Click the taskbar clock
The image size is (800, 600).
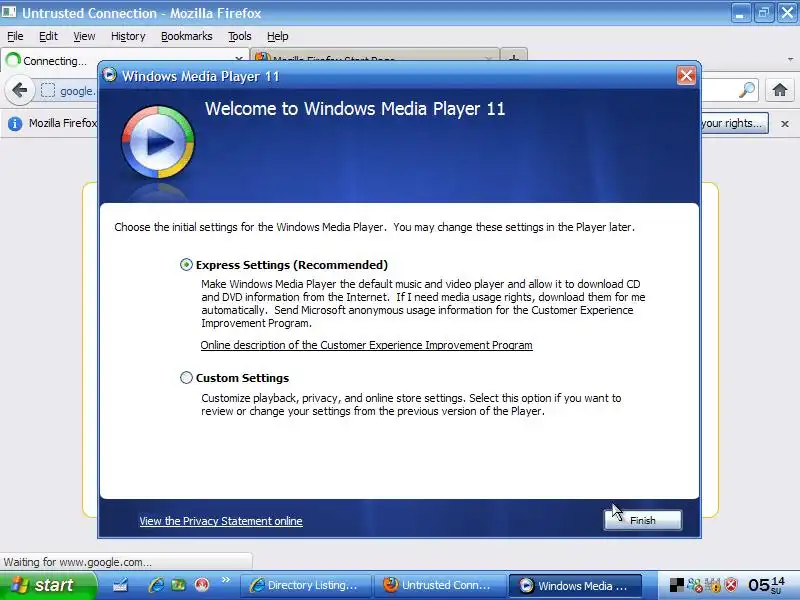[766, 585]
